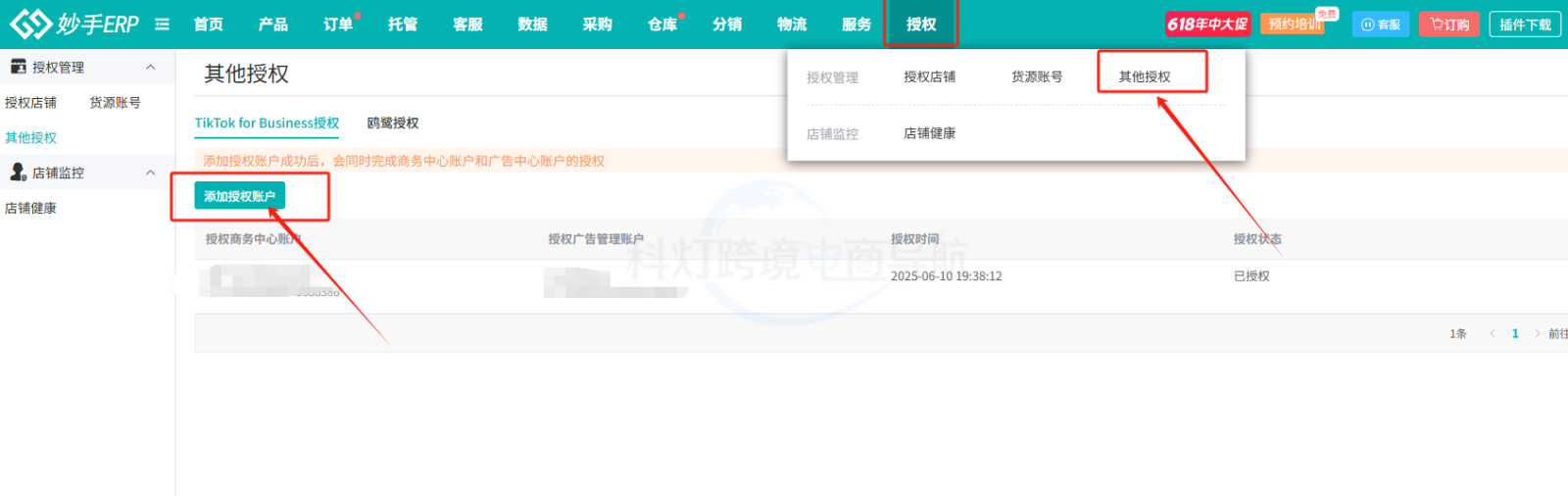Viewport: 1568px width, 496px height.
Task: Switch to TikTok for Business授权 tab
Action: (267, 124)
